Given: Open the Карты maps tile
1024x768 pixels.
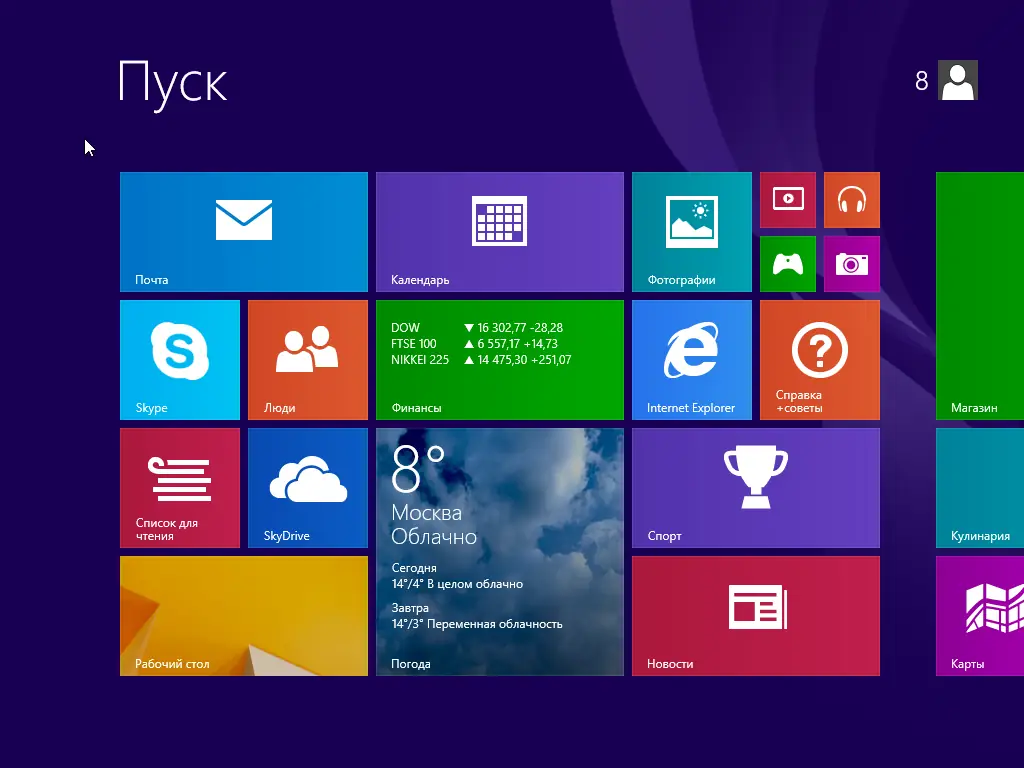Looking at the screenshot, I should click(x=980, y=616).
